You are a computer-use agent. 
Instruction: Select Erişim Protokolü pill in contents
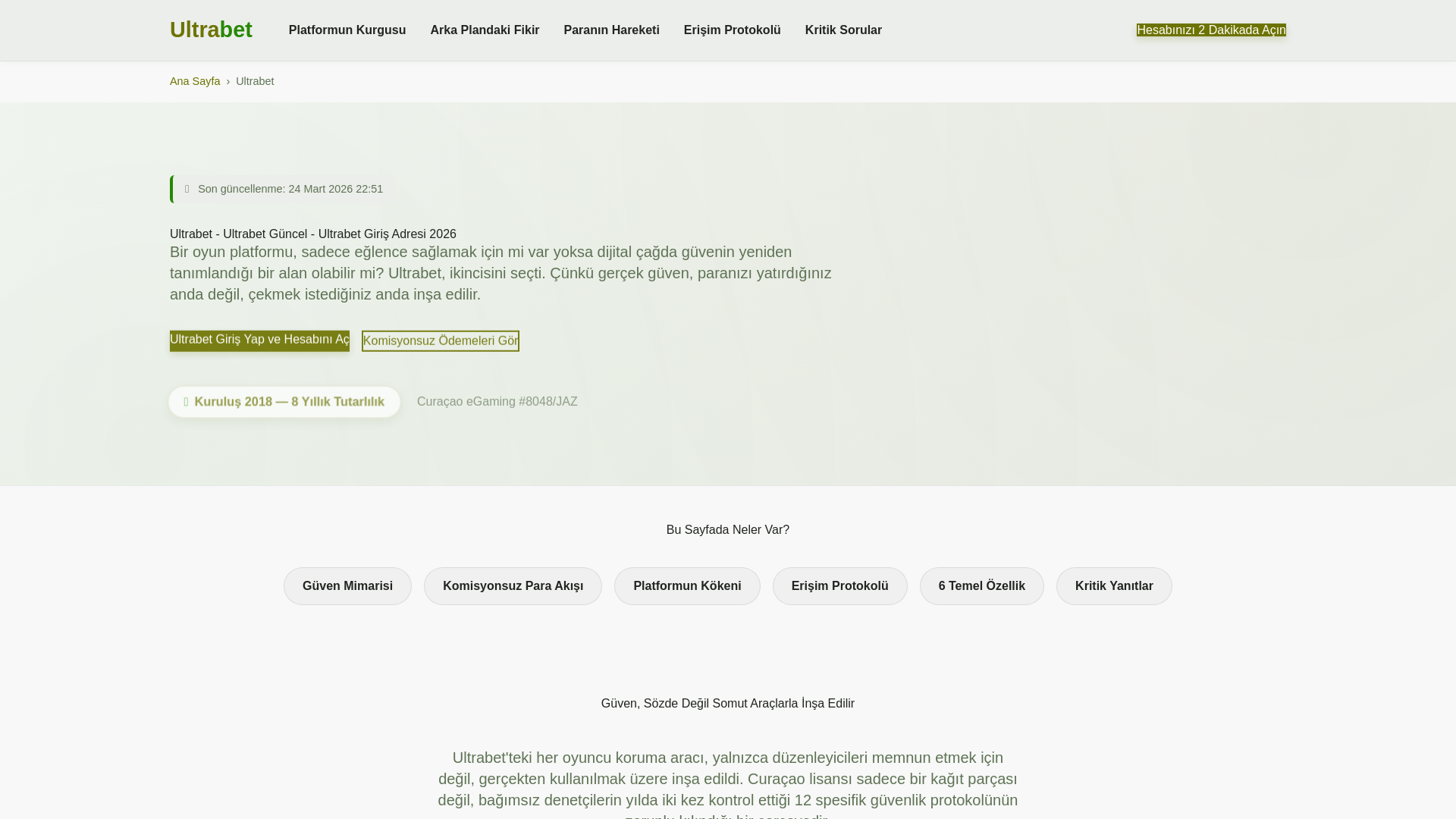(839, 586)
